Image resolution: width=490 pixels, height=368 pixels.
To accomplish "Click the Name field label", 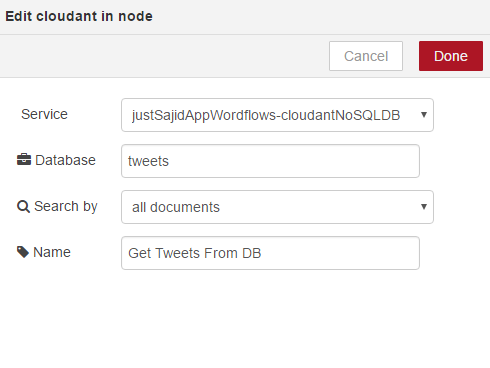I will point(52,252).
